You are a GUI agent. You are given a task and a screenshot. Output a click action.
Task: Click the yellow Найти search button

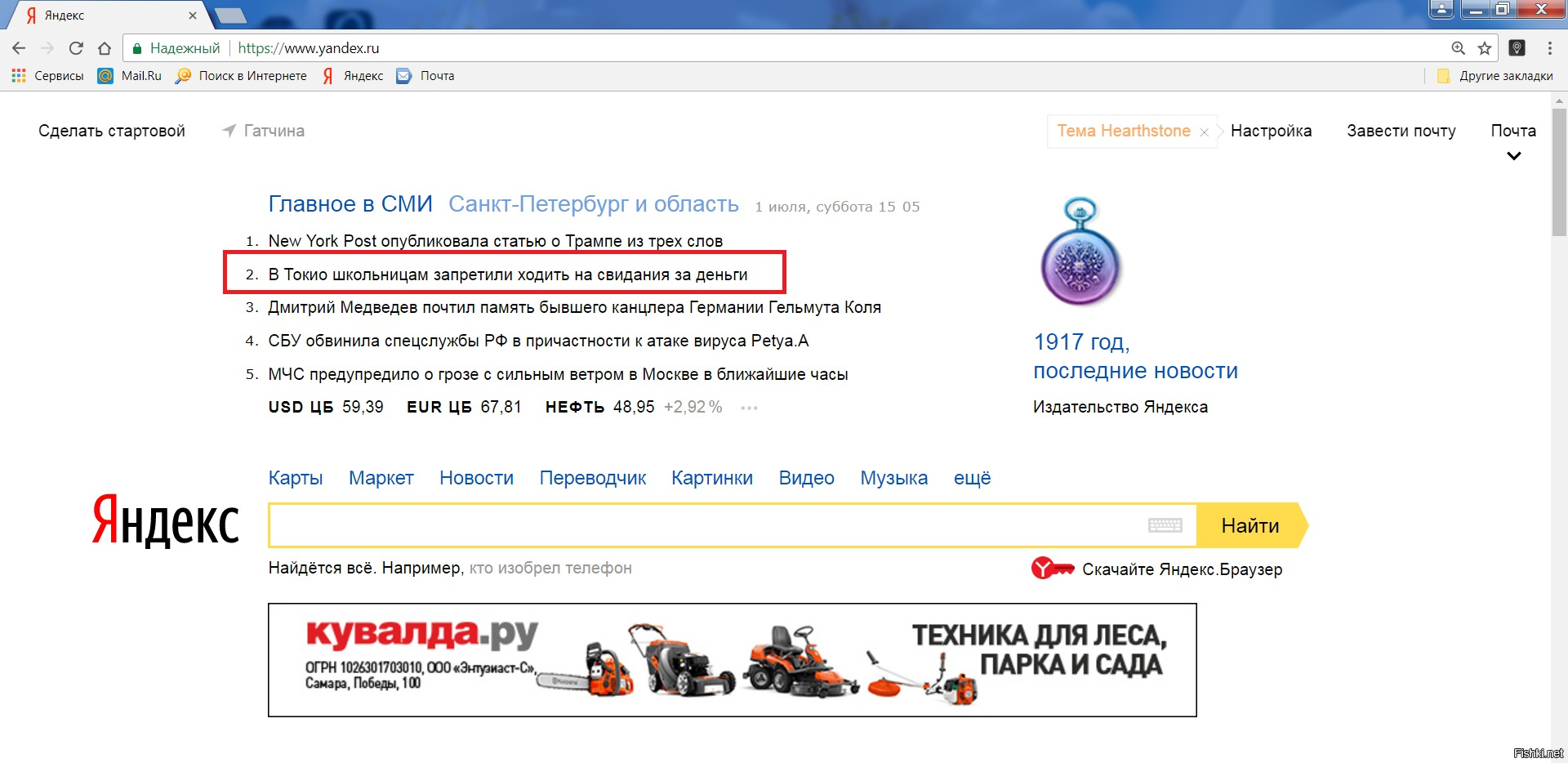tap(1251, 525)
